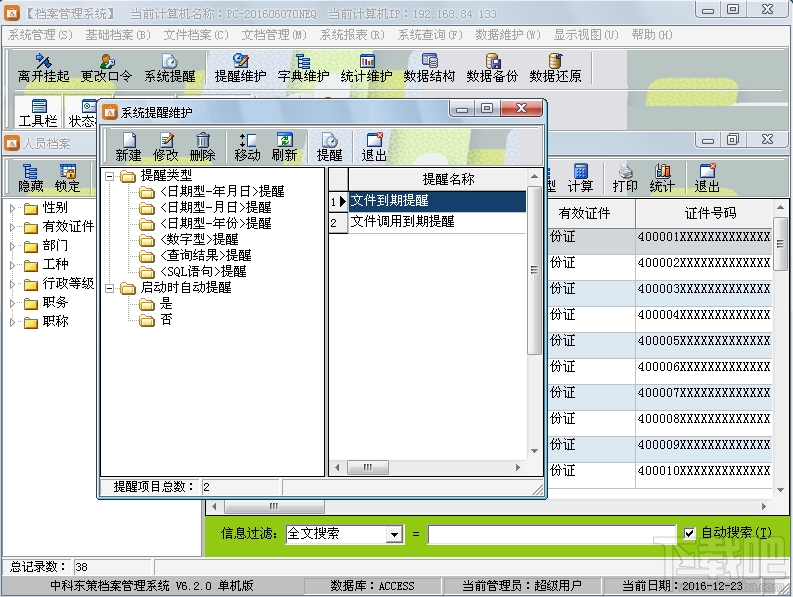Click the 离开挂起 toolbar icon
Screen dimensions: 793x597
[x=43, y=68]
